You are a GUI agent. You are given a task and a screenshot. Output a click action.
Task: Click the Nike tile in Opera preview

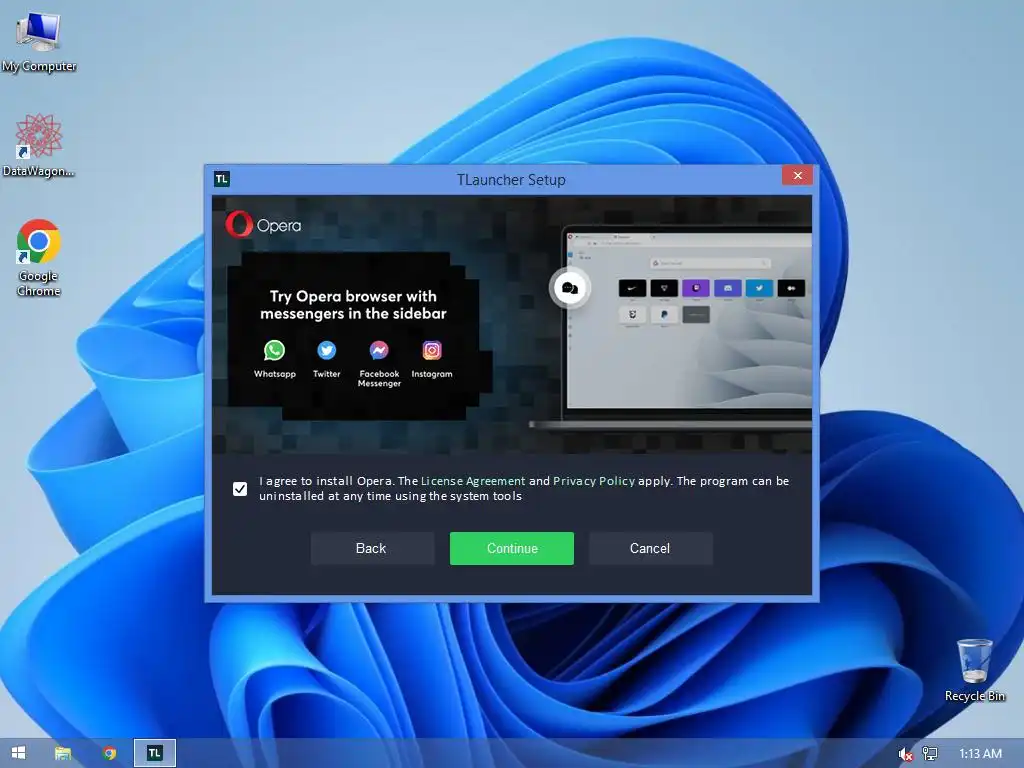coord(632,288)
